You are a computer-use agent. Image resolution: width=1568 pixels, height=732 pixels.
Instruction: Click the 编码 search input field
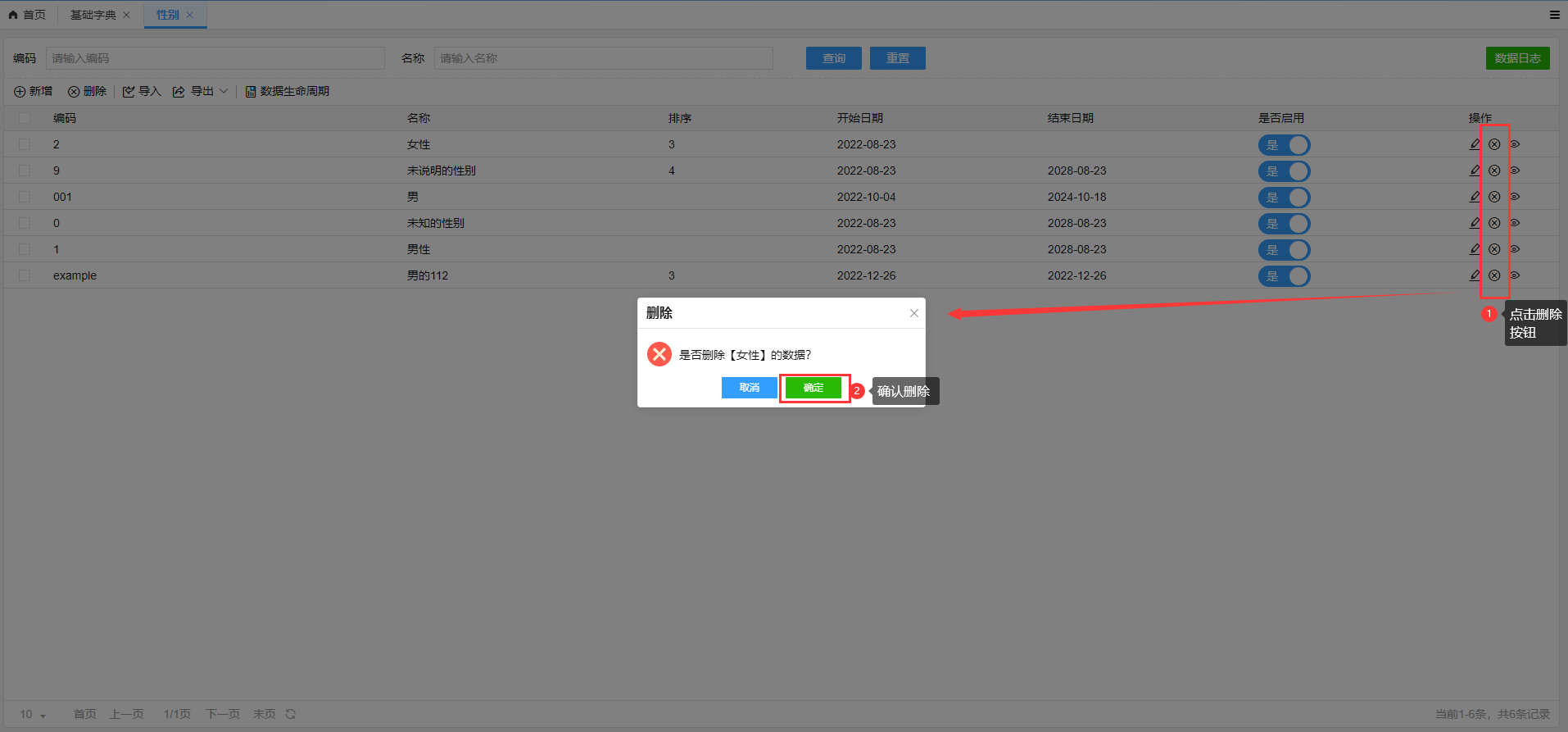coord(215,58)
